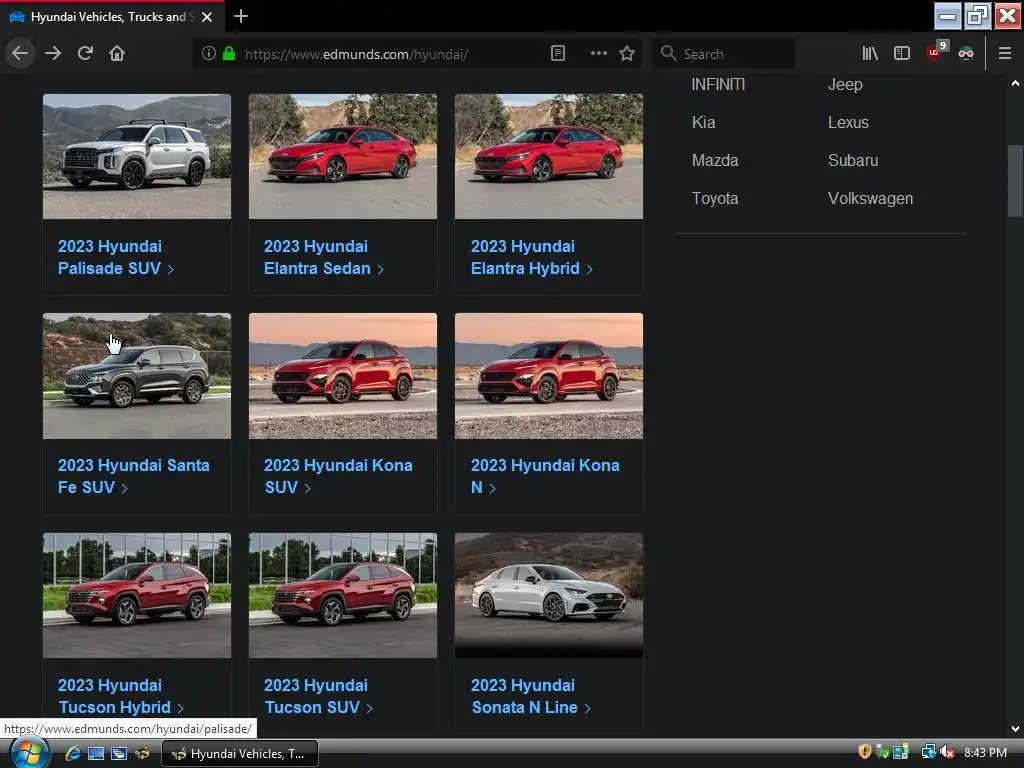Click the Kona N car photo
1024x768 pixels.
(x=549, y=376)
